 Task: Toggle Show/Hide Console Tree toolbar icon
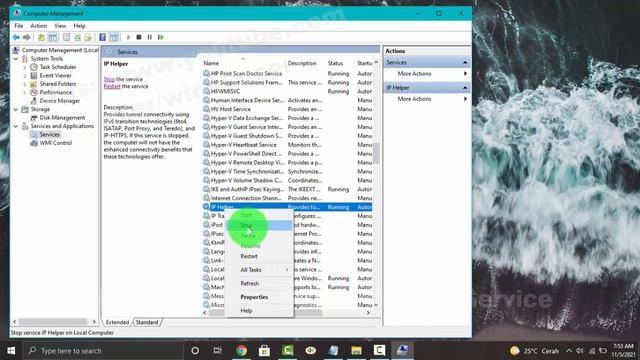pyautogui.click(x=53, y=37)
